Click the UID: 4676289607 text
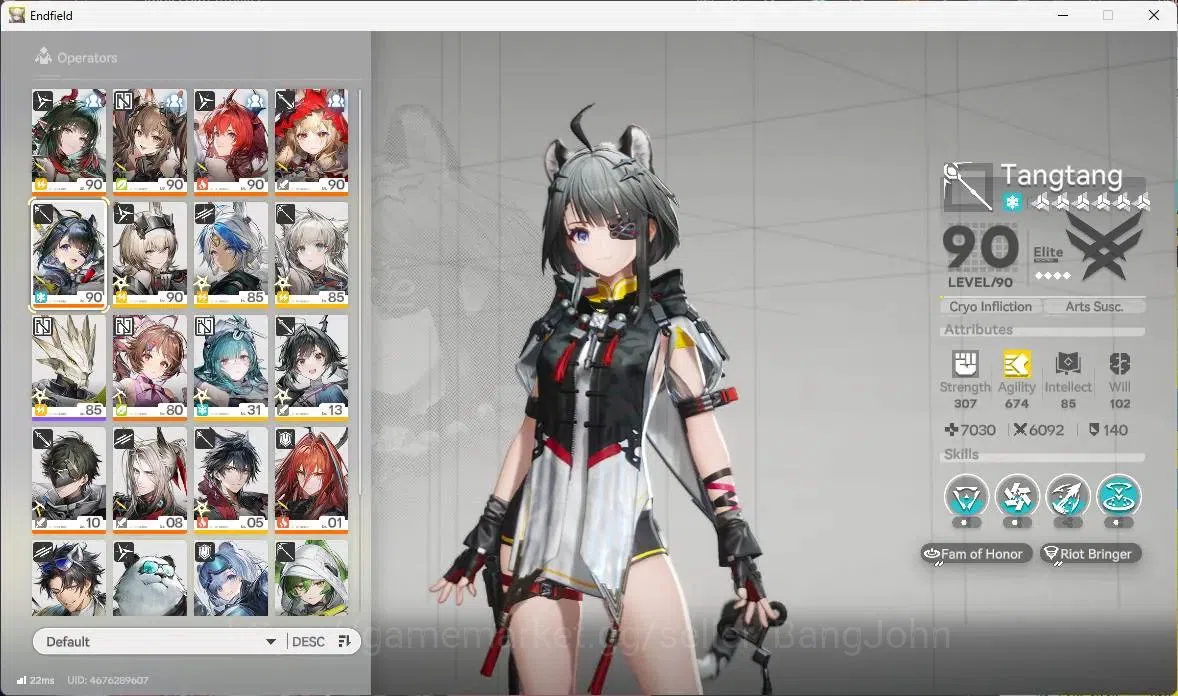This screenshot has height=696, width=1178. pyautogui.click(x=107, y=680)
